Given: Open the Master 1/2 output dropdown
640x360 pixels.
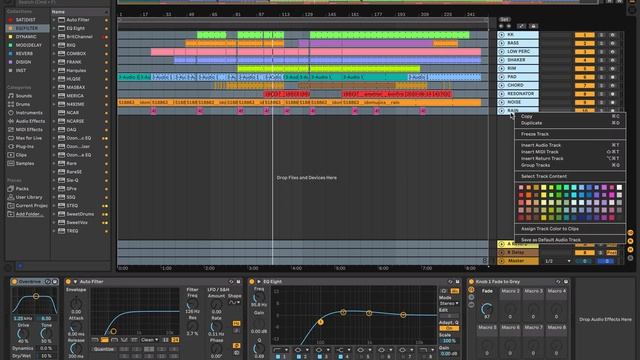Looking at the screenshot, I should (557, 261).
